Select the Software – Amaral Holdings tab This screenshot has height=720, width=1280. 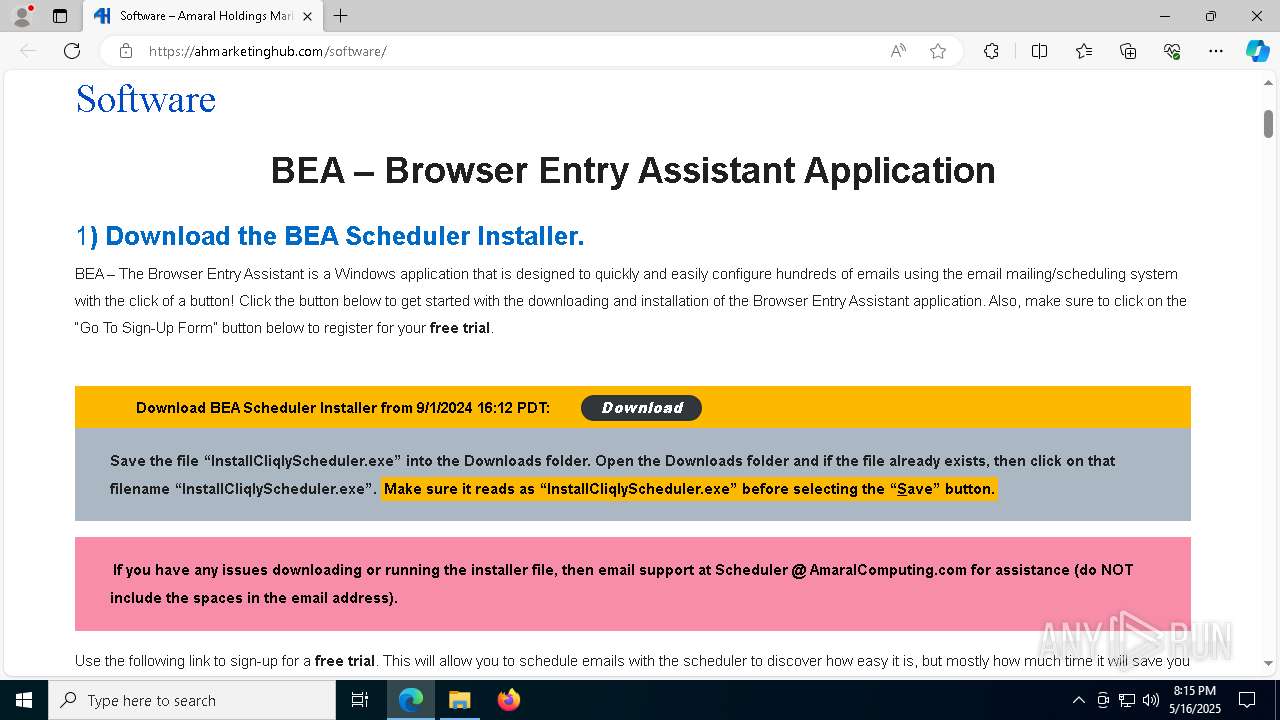click(x=203, y=16)
